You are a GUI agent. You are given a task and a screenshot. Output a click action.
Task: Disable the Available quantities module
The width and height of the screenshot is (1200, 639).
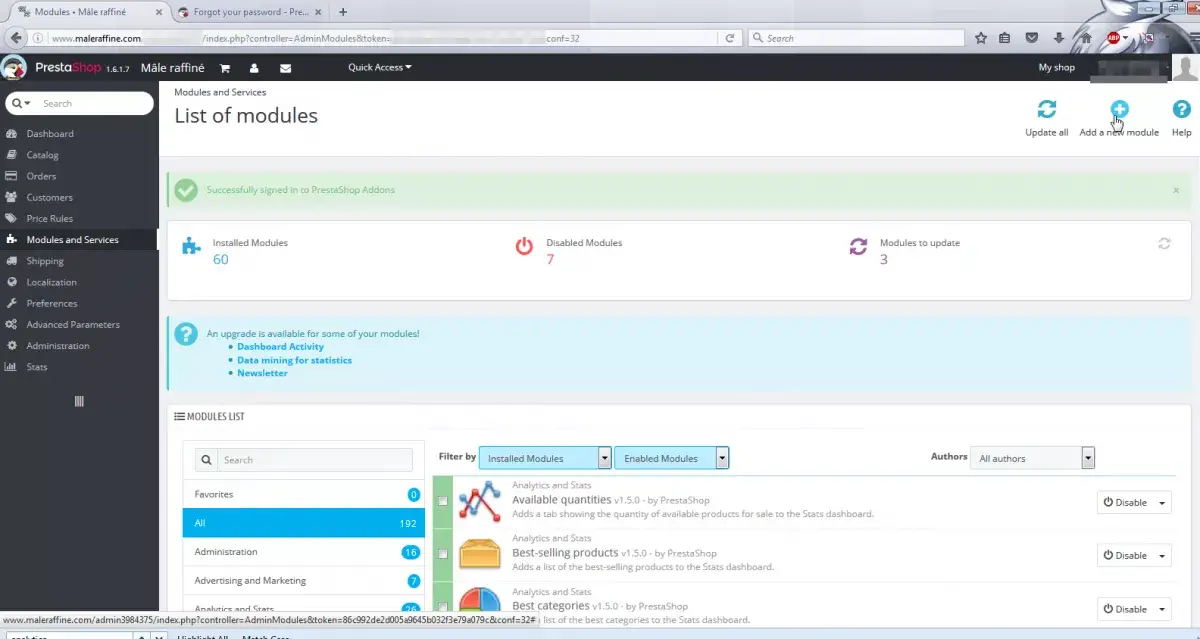point(1125,502)
